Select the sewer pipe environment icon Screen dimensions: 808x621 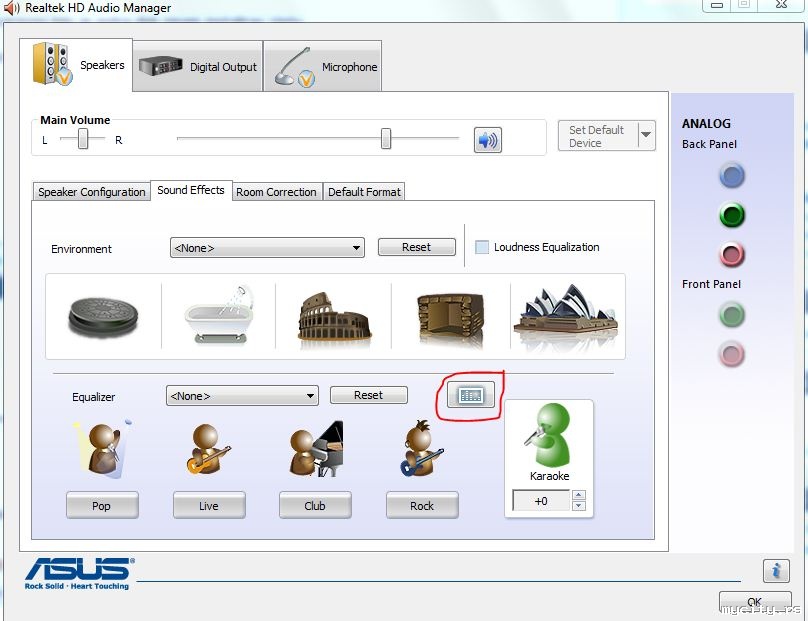coord(104,316)
